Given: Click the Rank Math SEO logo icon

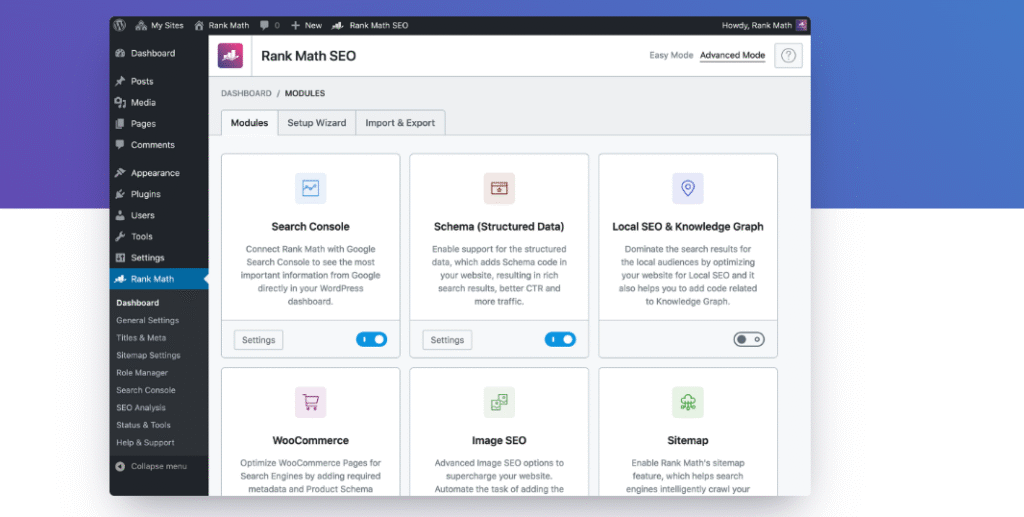Looking at the screenshot, I should click(x=230, y=56).
